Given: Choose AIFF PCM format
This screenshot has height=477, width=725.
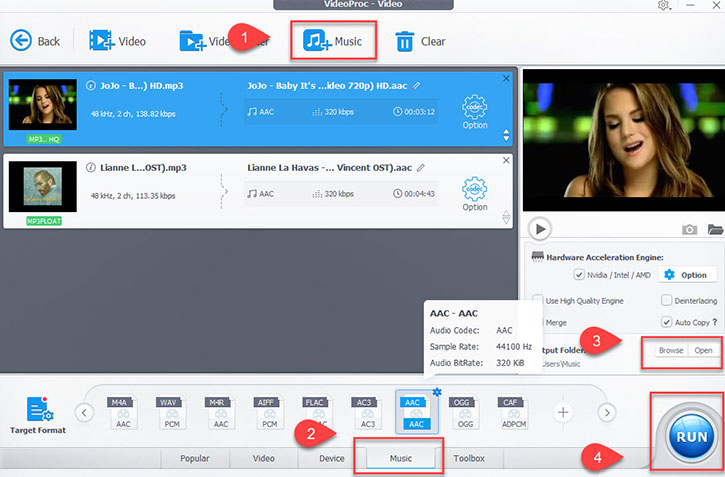Looking at the screenshot, I should 269,412.
